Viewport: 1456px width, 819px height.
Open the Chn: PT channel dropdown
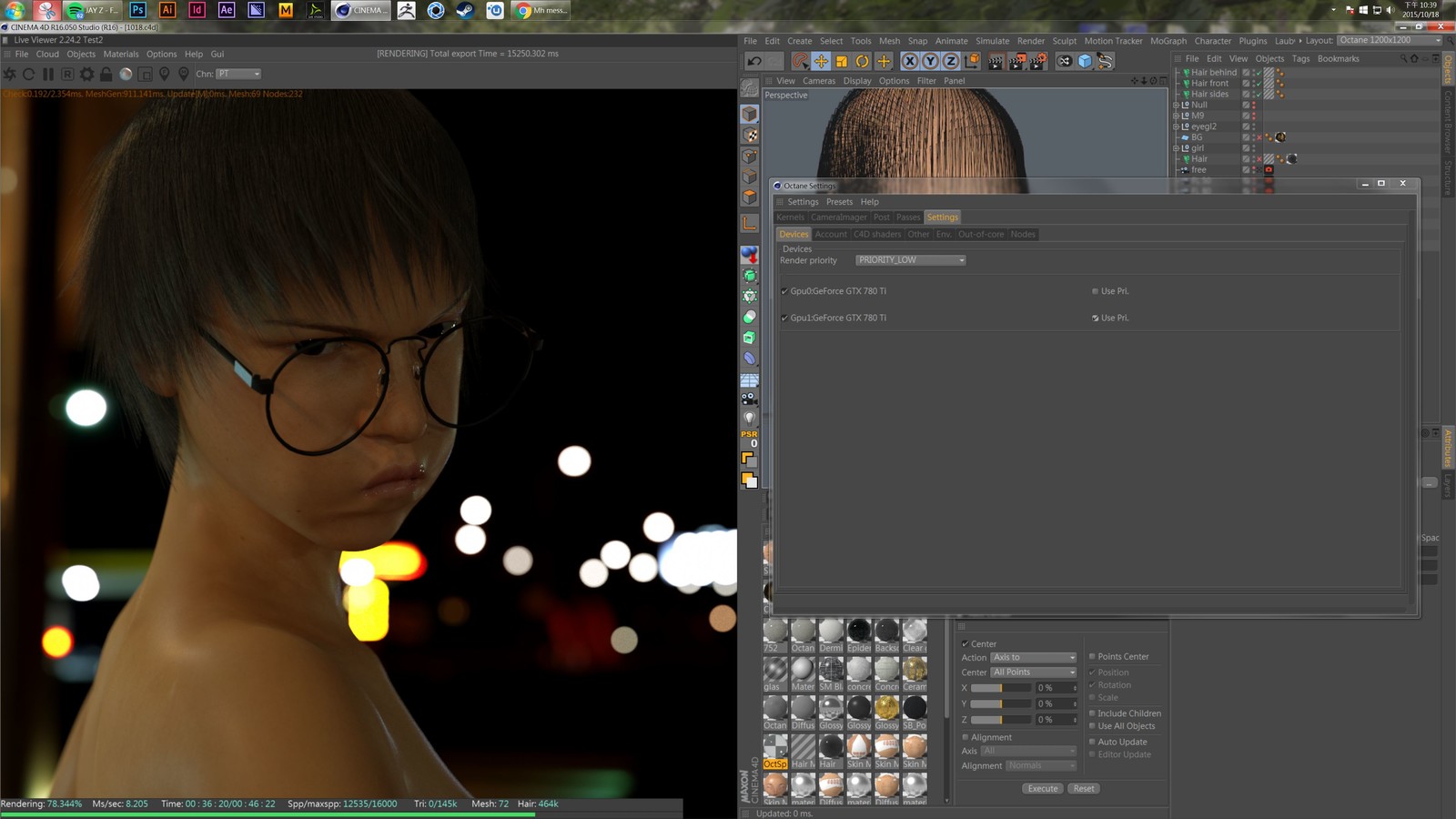coord(238,74)
